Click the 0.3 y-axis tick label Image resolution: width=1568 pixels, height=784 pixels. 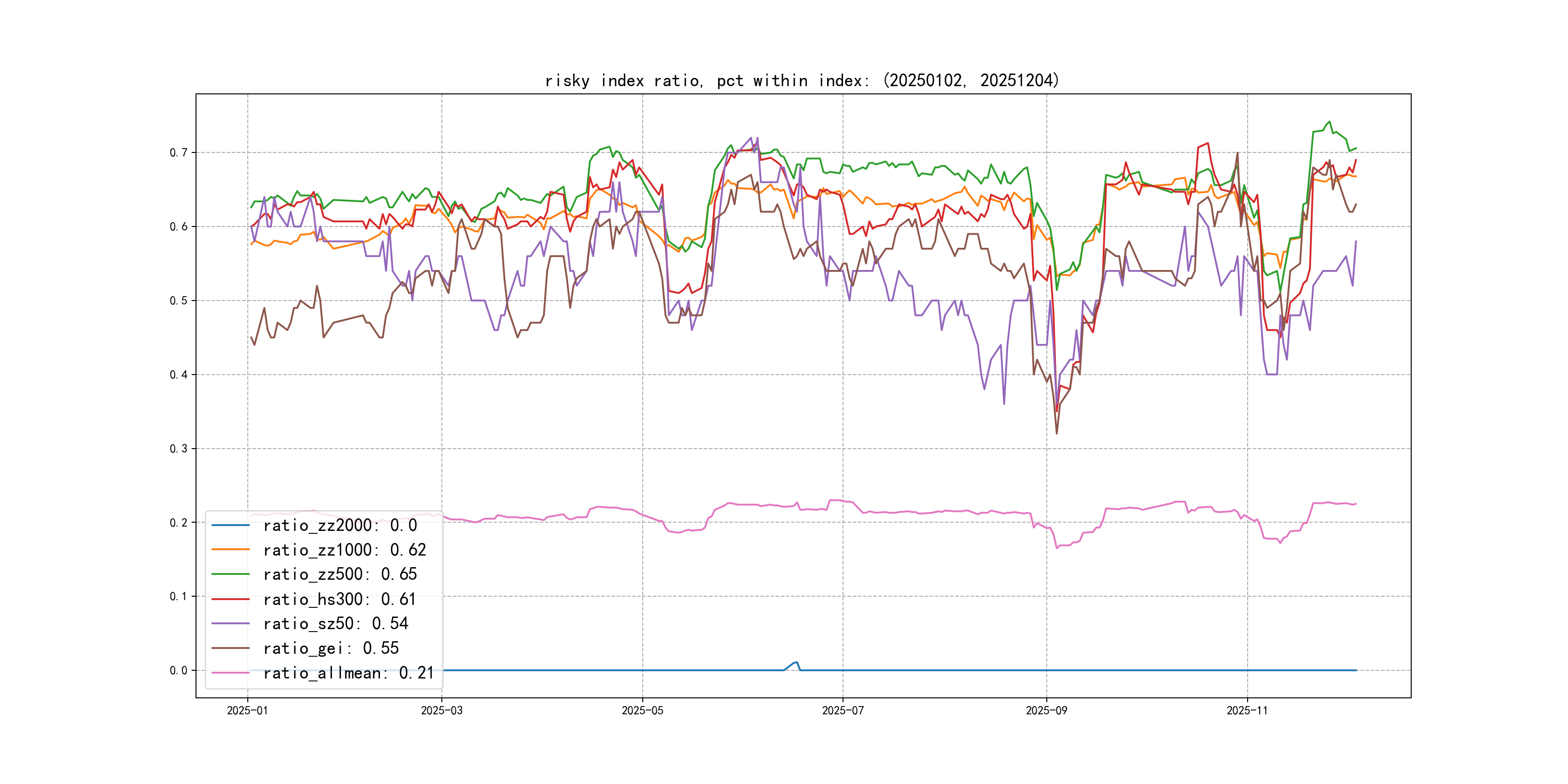point(179,449)
